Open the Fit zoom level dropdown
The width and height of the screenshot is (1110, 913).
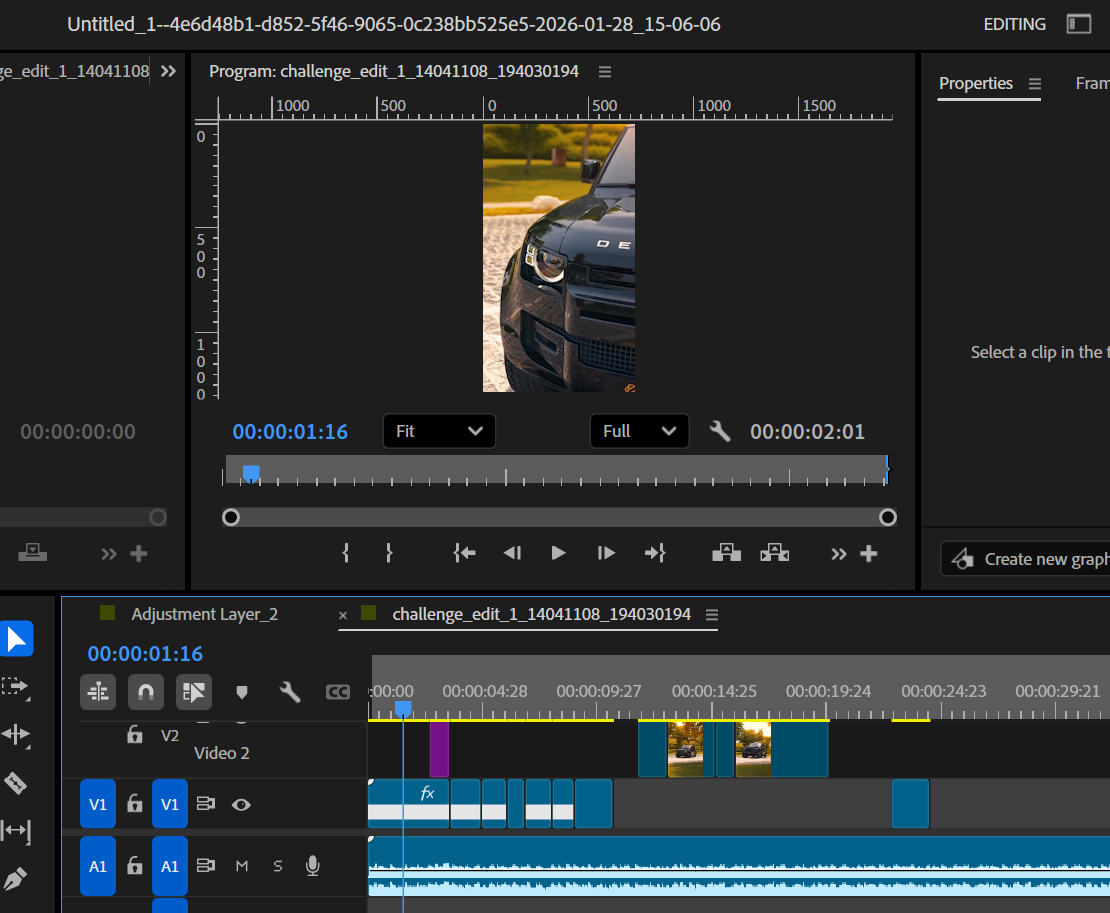point(439,431)
